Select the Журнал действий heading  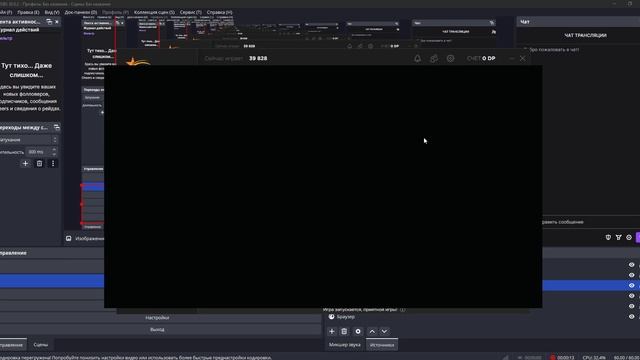tap(20, 30)
